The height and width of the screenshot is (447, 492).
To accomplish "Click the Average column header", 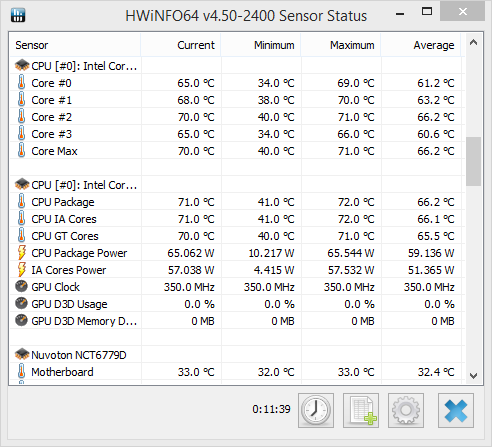I will [x=421, y=45].
